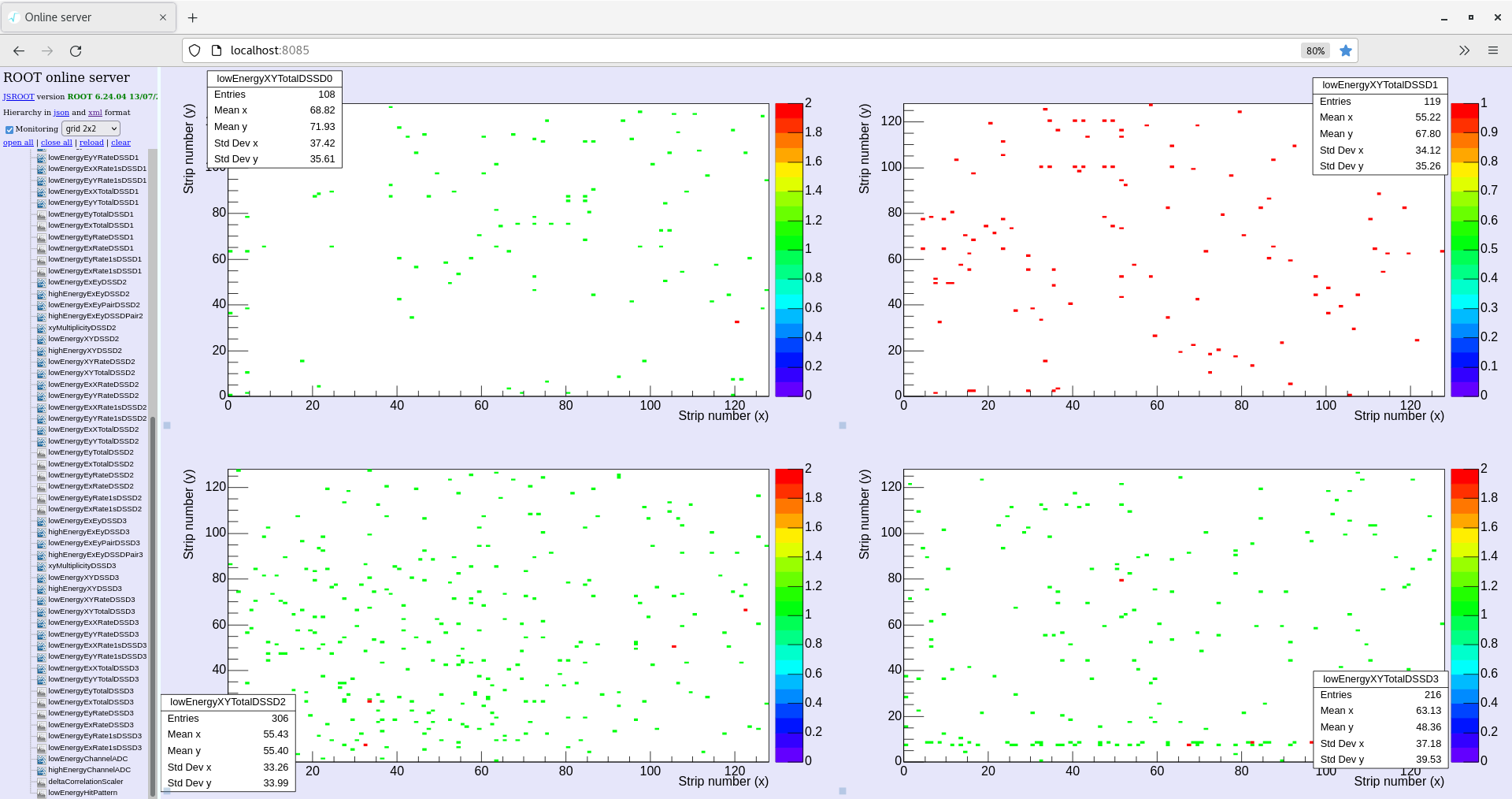Click the icon beside lowEnergyEyTotalDSSD1
The width and height of the screenshot is (1512, 799).
click(x=42, y=214)
